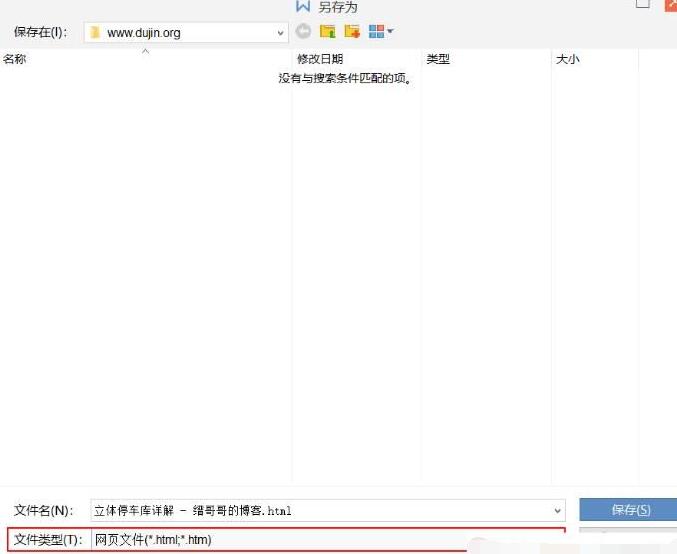Click the 另存为 dialog title
The image size is (677, 554).
tap(338, 7)
